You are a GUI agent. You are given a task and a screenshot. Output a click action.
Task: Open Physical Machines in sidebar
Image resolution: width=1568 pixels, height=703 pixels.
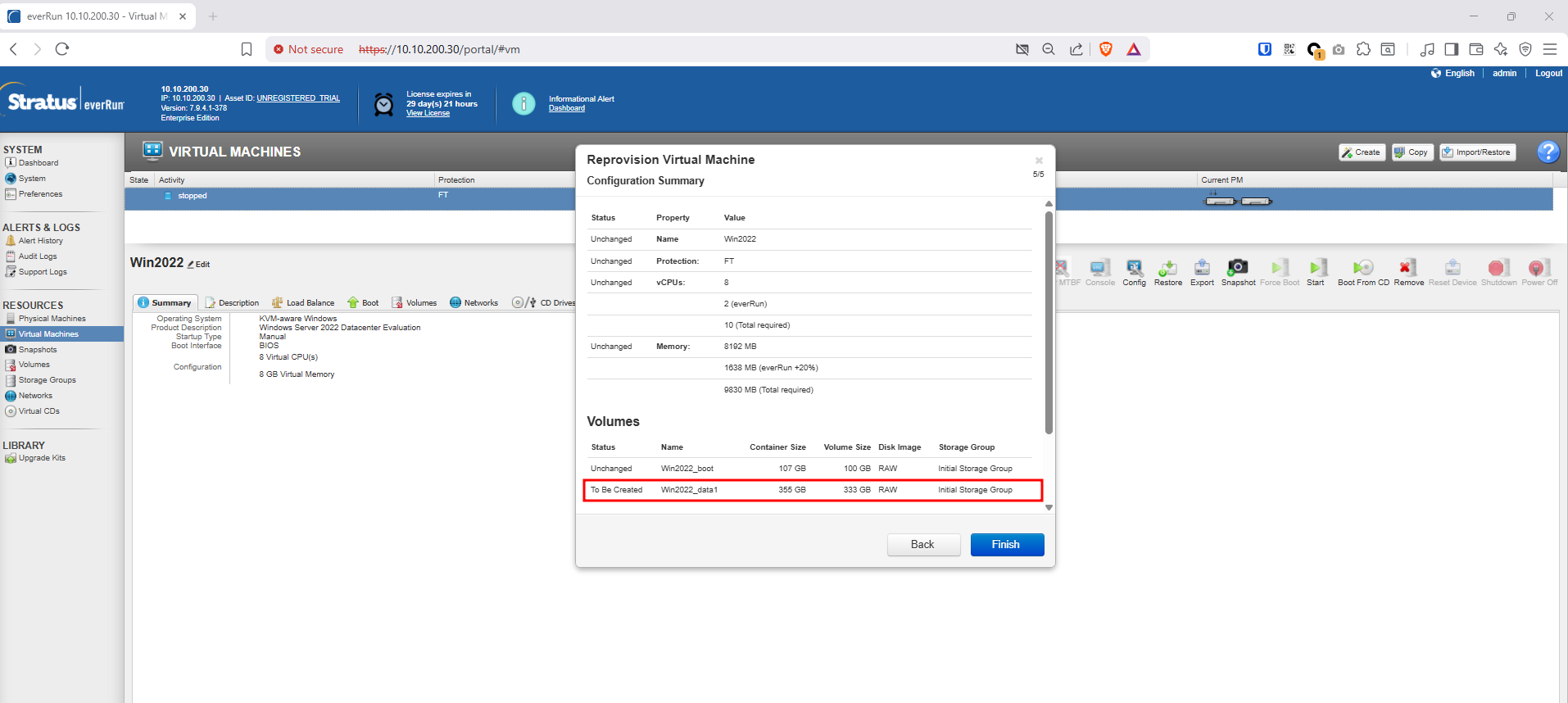[52, 319]
